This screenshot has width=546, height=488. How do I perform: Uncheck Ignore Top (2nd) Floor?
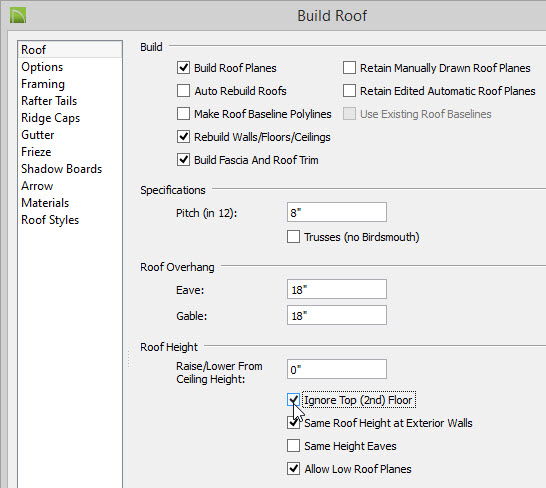pos(293,400)
